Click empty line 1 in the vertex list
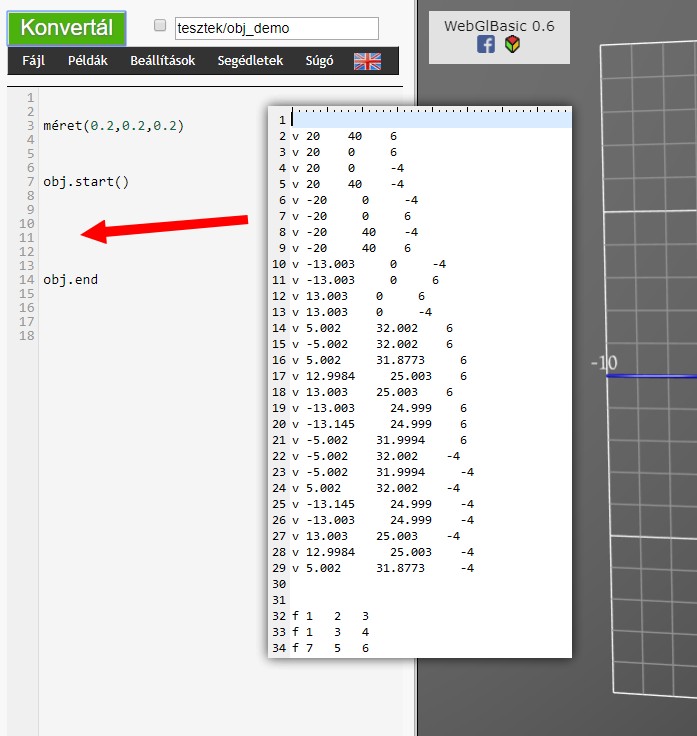The width and height of the screenshot is (697, 736). coord(430,120)
